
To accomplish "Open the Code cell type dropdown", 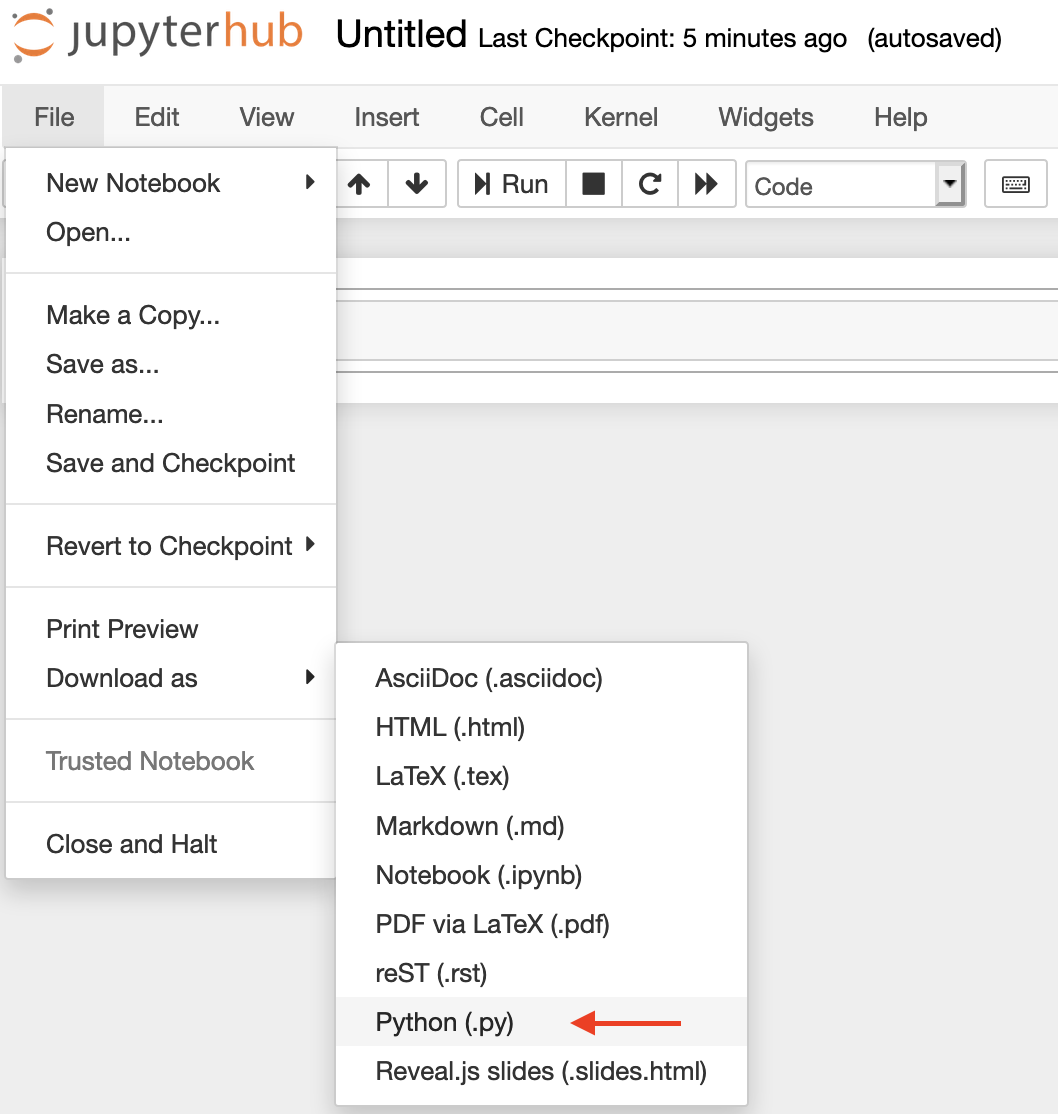I will pos(855,185).
